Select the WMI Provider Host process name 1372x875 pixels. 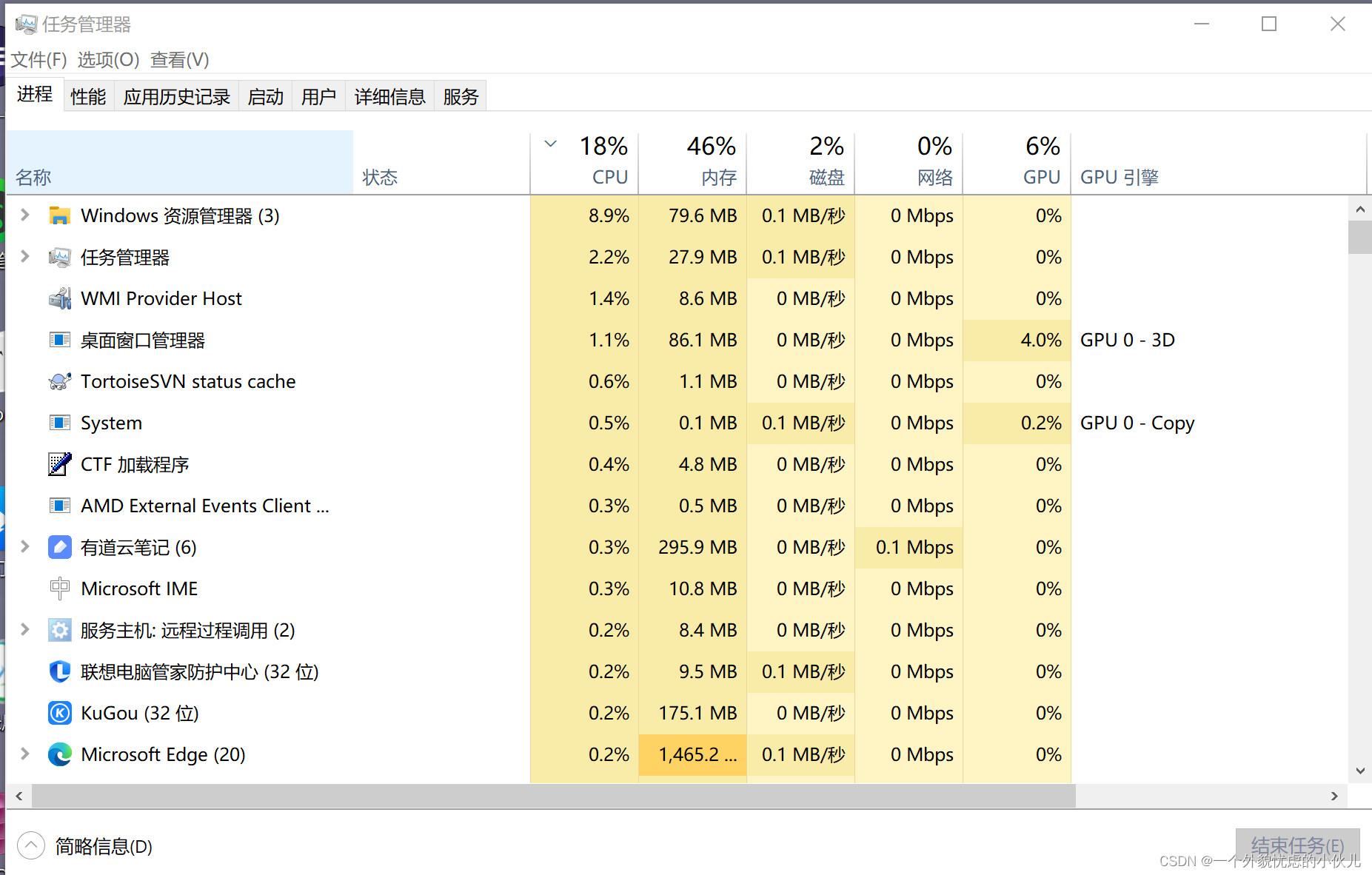[x=161, y=298]
